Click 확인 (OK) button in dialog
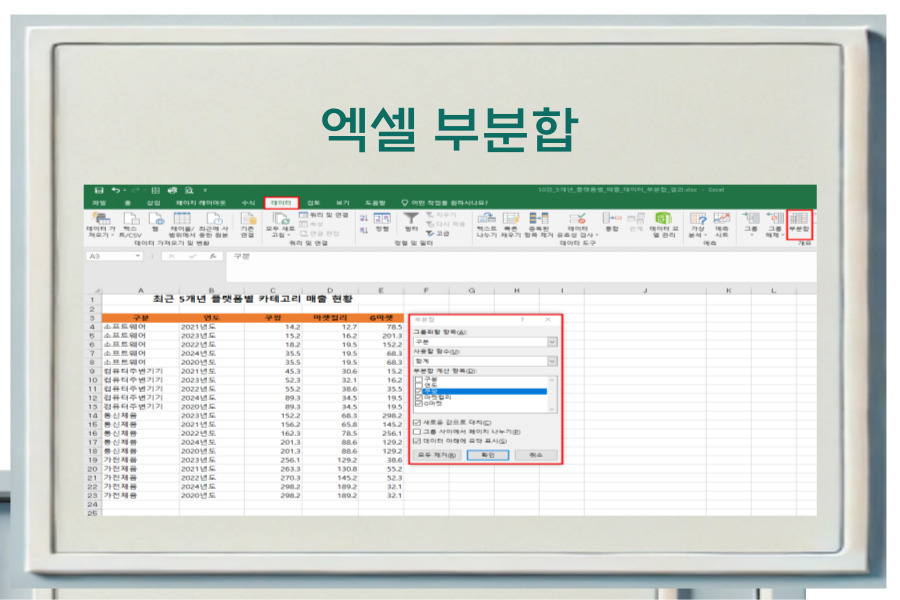This screenshot has width=900, height=600. [x=488, y=455]
